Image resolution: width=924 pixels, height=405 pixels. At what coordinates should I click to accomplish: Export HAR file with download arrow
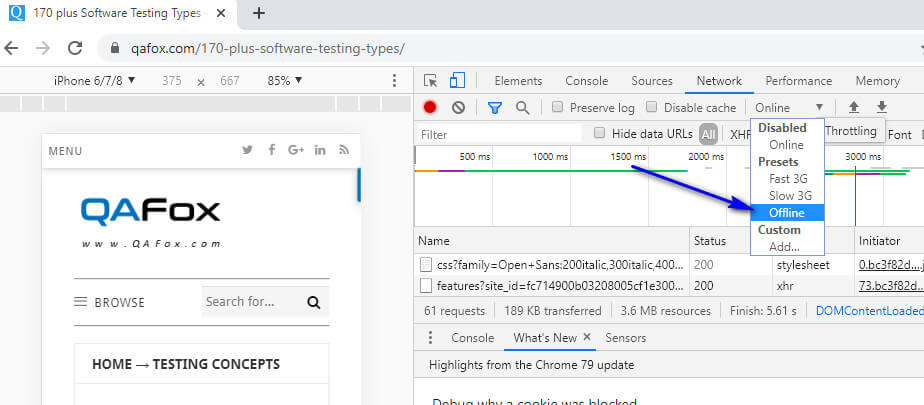click(x=882, y=107)
